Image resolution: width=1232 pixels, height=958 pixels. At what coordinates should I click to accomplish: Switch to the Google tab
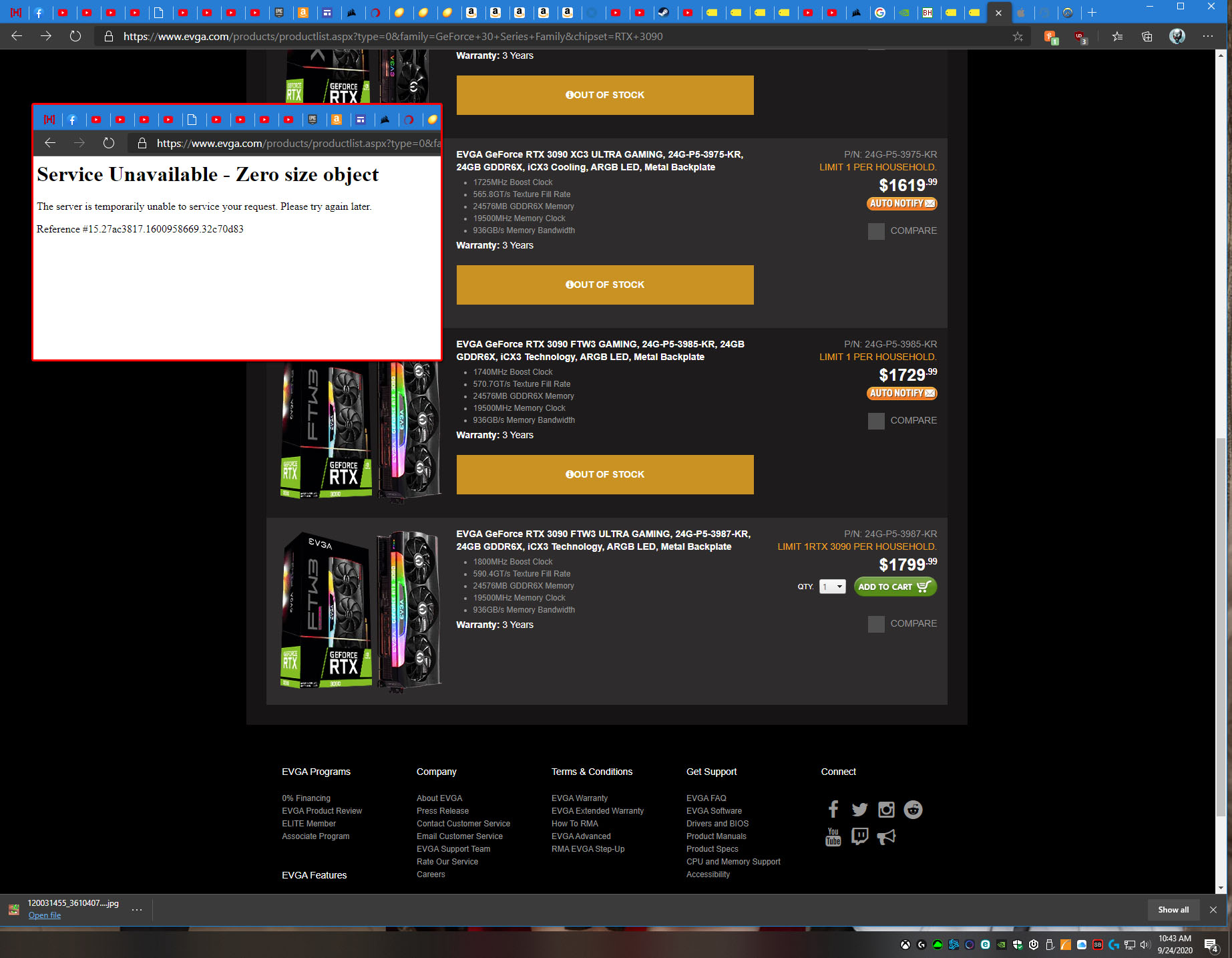880,13
